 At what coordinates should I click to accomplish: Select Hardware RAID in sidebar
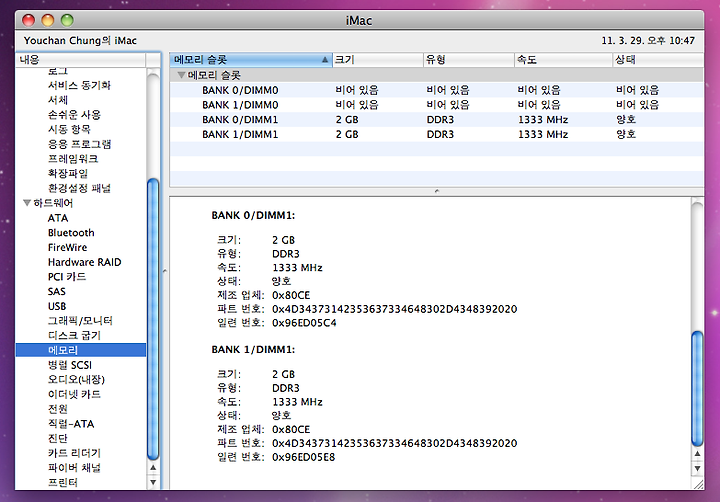84,262
